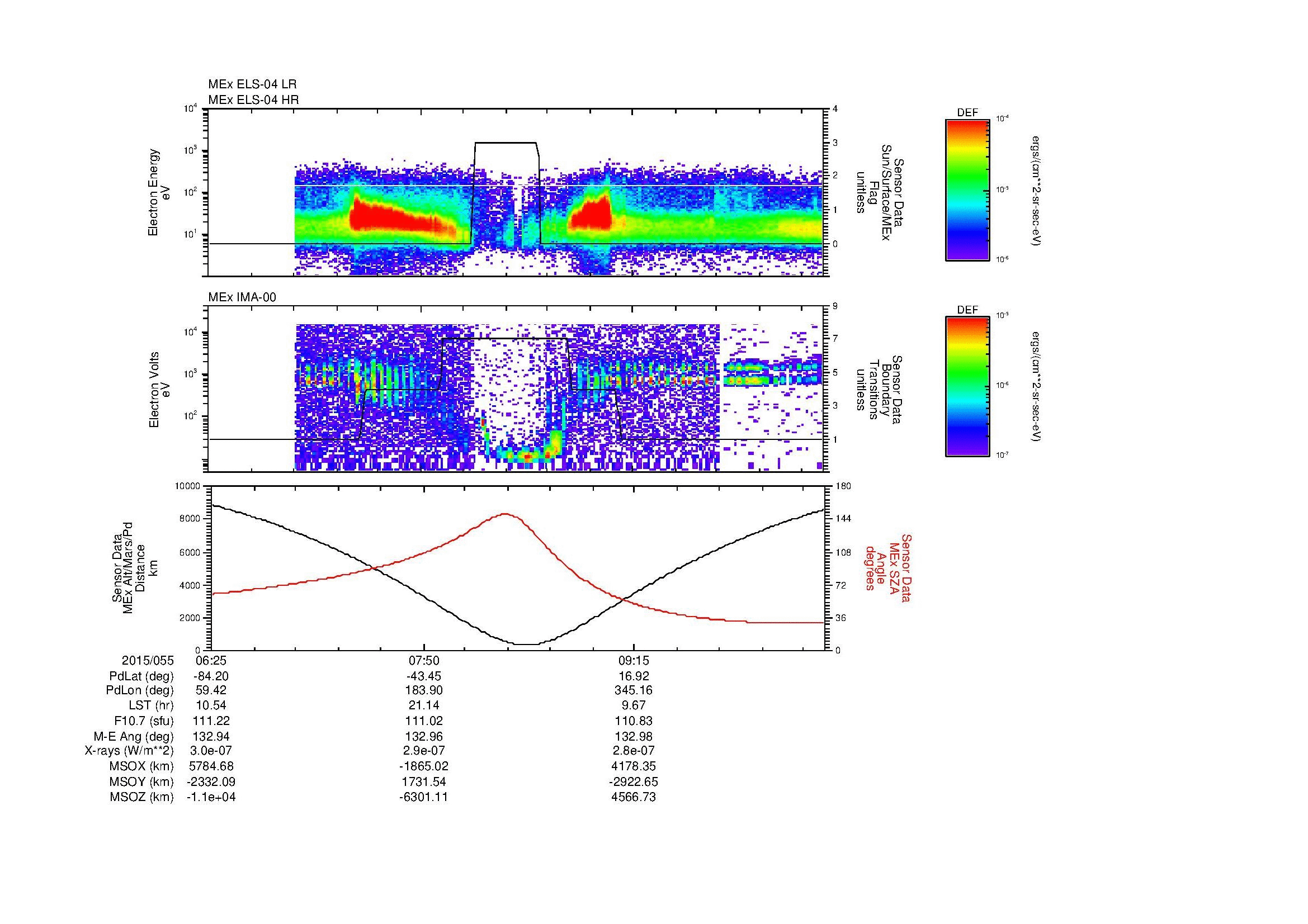Click the PdLon value '183.90'

[x=424, y=690]
